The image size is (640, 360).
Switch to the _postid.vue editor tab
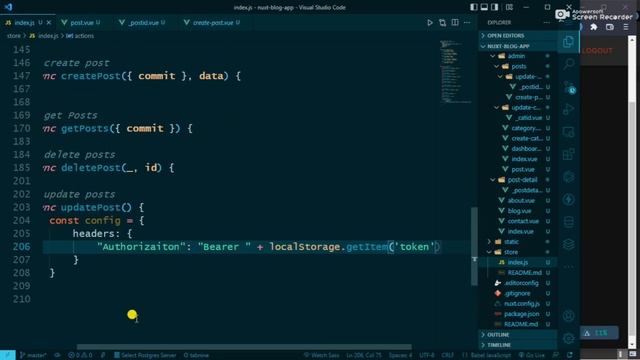coord(143,23)
